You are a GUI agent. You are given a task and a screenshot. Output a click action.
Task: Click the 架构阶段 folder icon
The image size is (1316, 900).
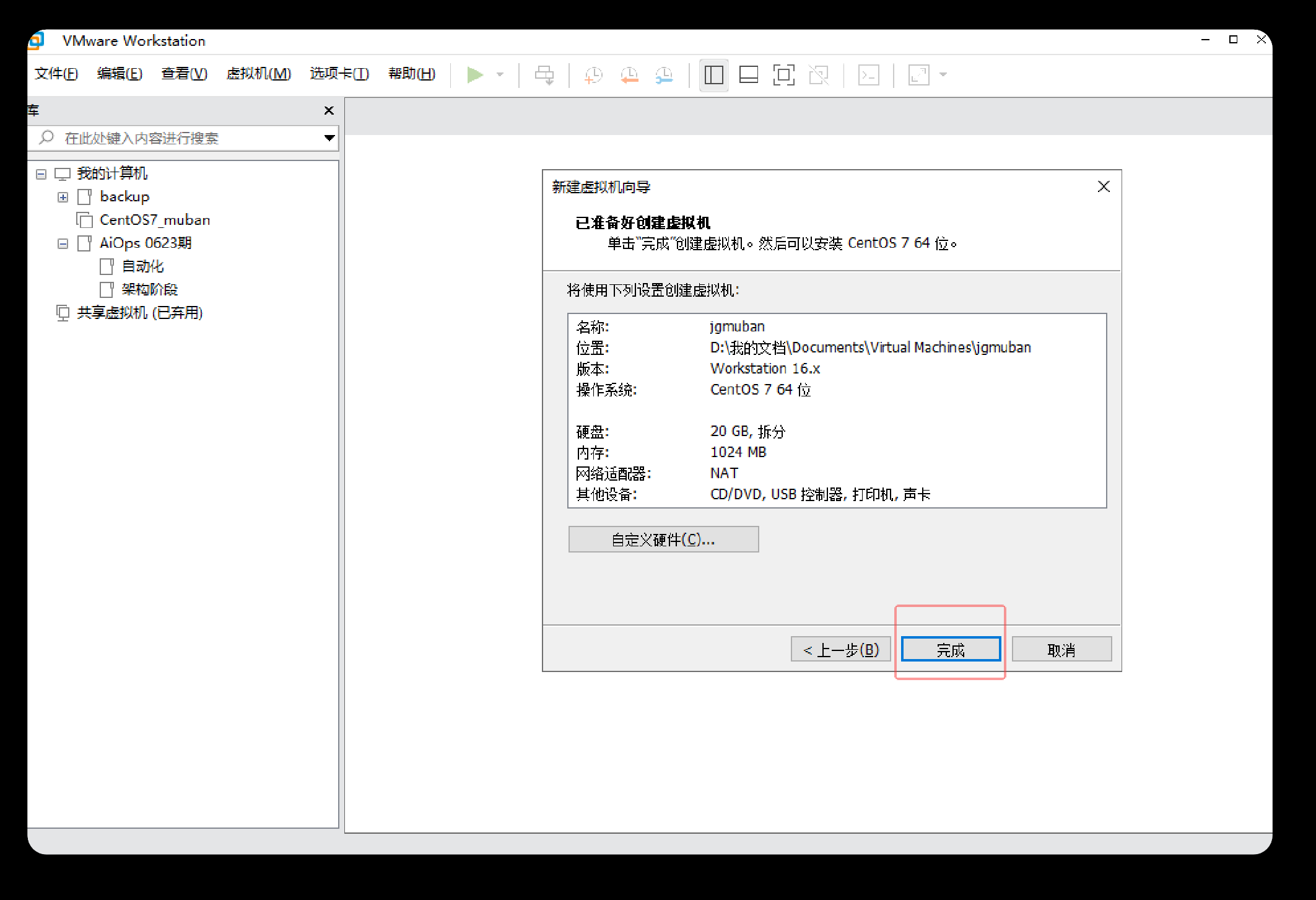pos(107,289)
